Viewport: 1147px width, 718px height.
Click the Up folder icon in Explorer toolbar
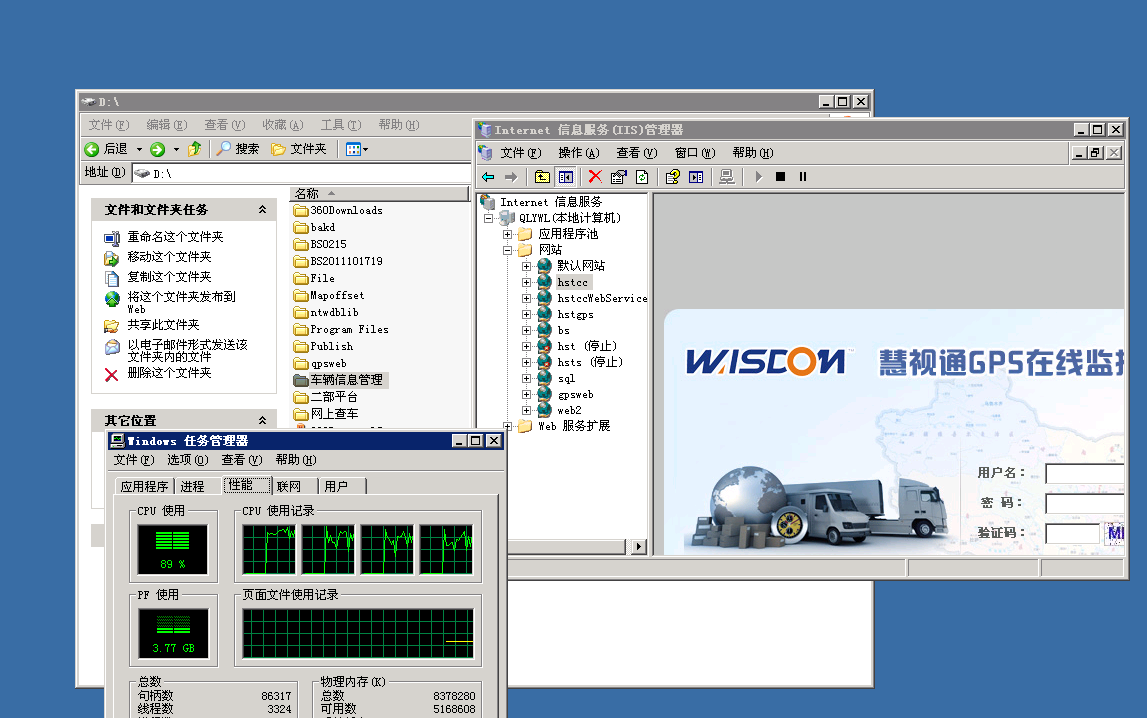tap(195, 149)
